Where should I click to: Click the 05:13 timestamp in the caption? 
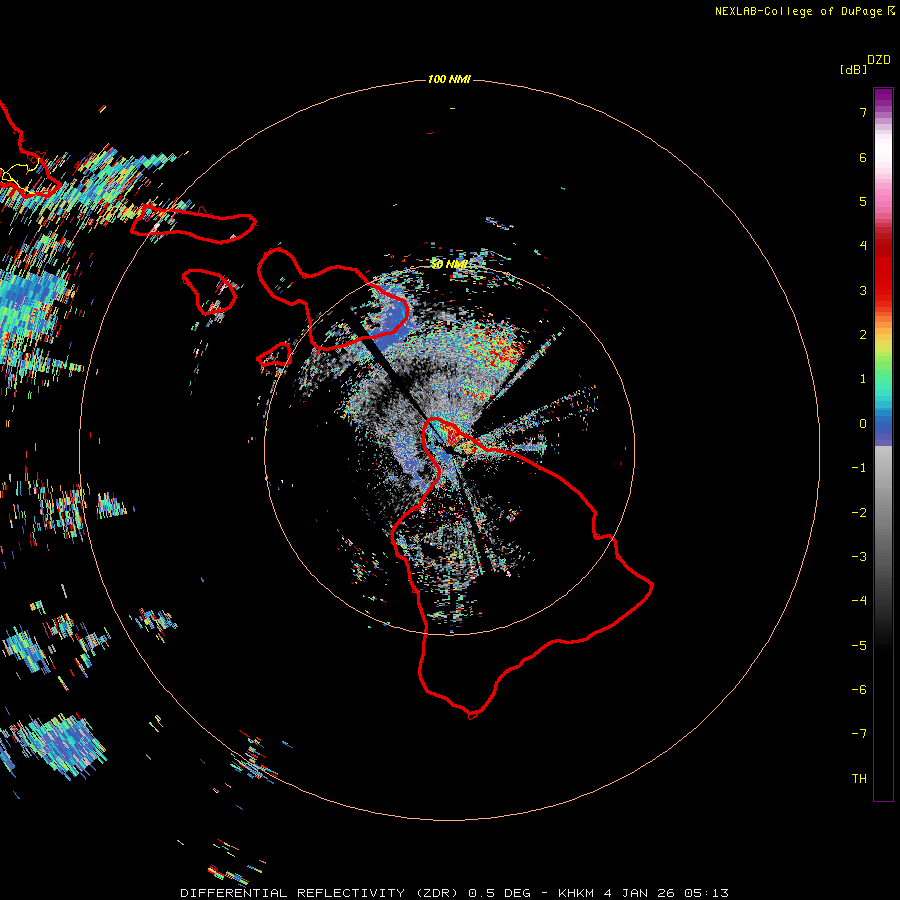tap(707, 893)
